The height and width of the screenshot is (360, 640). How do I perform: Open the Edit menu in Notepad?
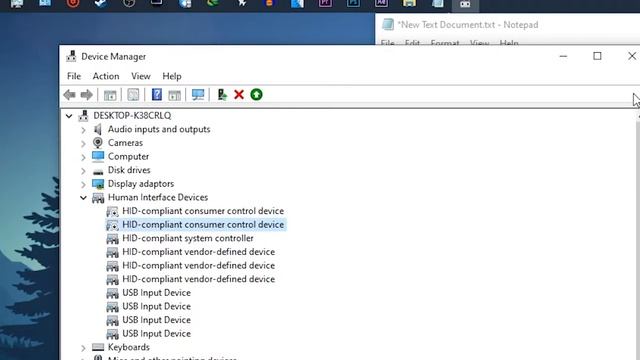tap(412, 42)
